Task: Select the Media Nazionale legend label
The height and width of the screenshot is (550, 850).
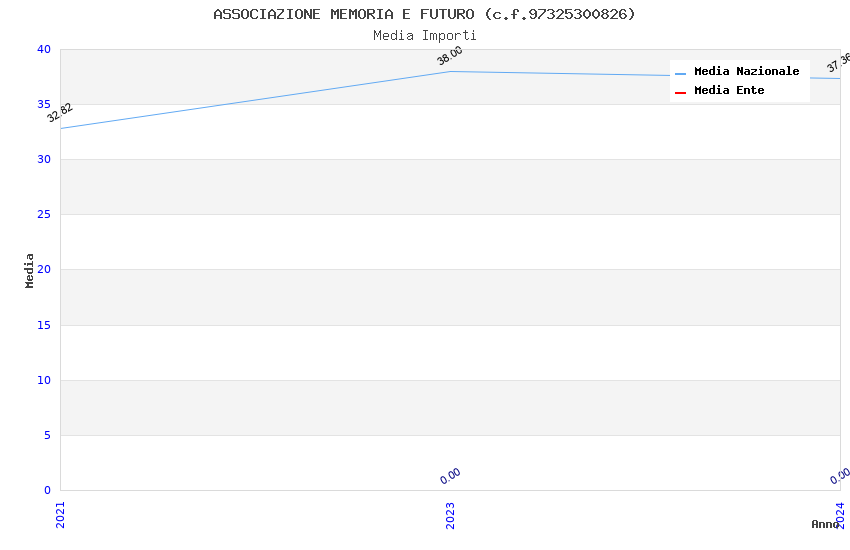Action: coord(746,72)
